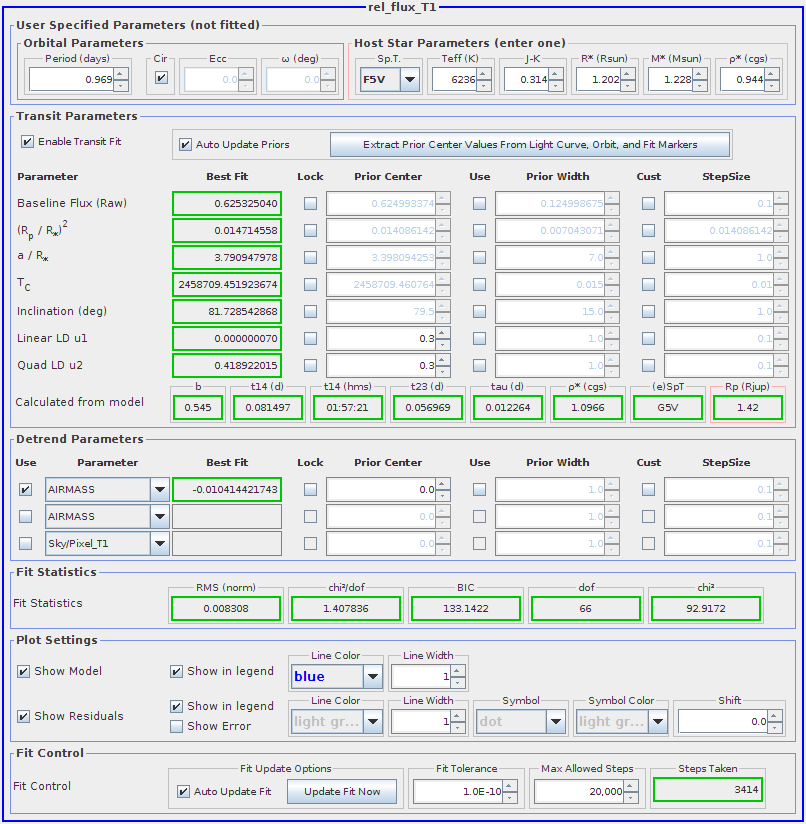Increase Fit Tolerance value
This screenshot has height=824, width=806.
(x=509, y=786)
